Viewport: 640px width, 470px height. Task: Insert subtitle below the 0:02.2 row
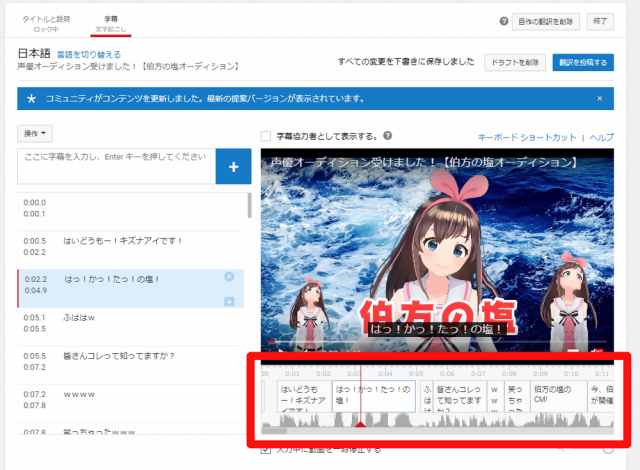point(229,302)
